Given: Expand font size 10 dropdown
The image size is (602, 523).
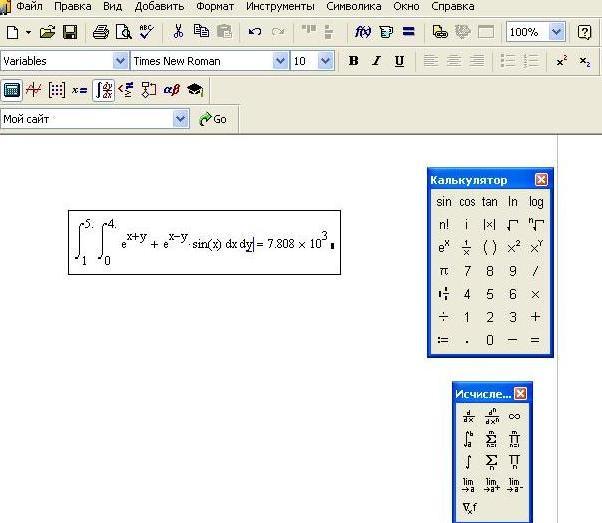Looking at the screenshot, I should click(326, 61).
